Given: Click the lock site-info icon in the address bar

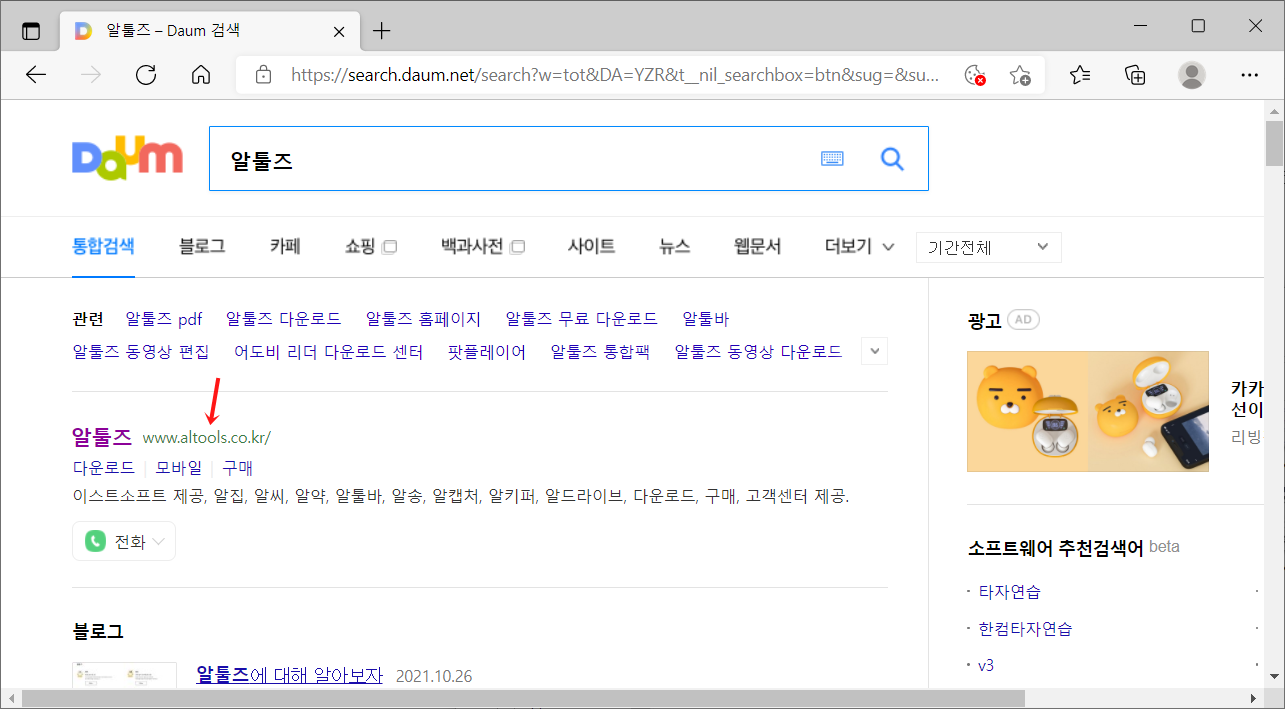Looking at the screenshot, I should tap(263, 75).
